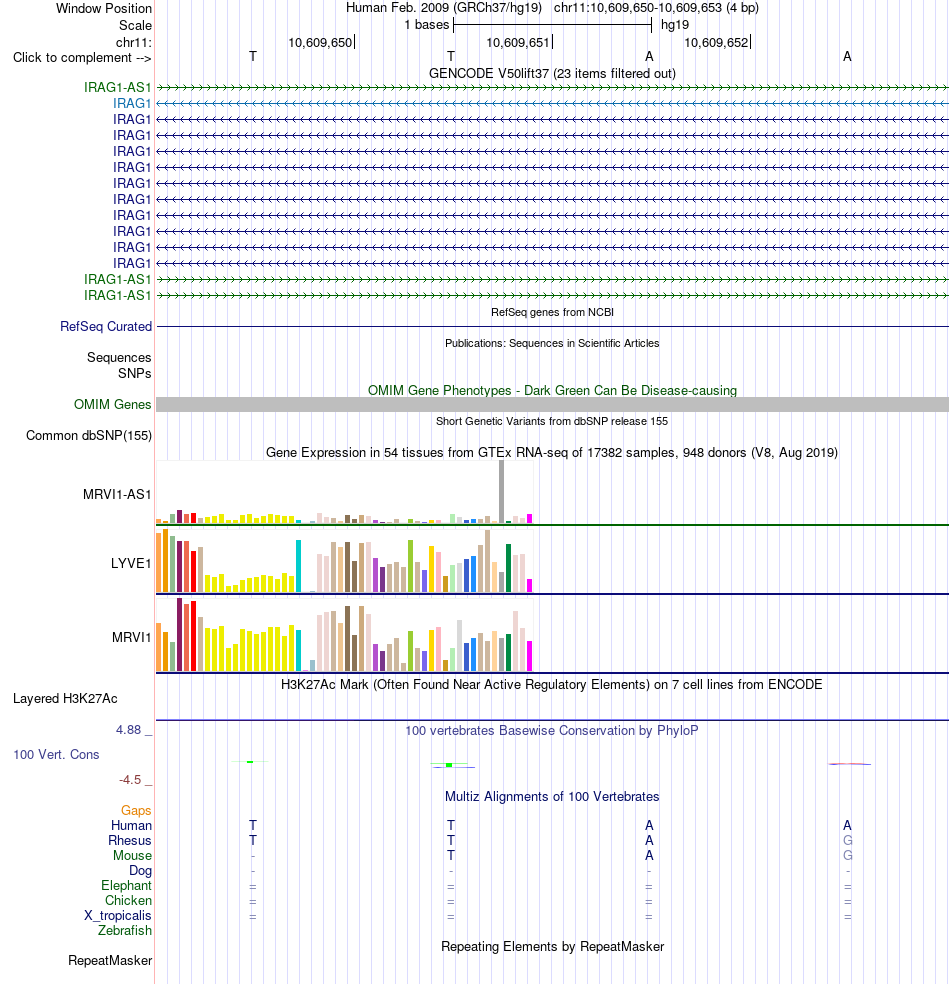Screen dimensions: 950x984
Task: Click the SNPs publications row label
Action: pyautogui.click(x=135, y=373)
